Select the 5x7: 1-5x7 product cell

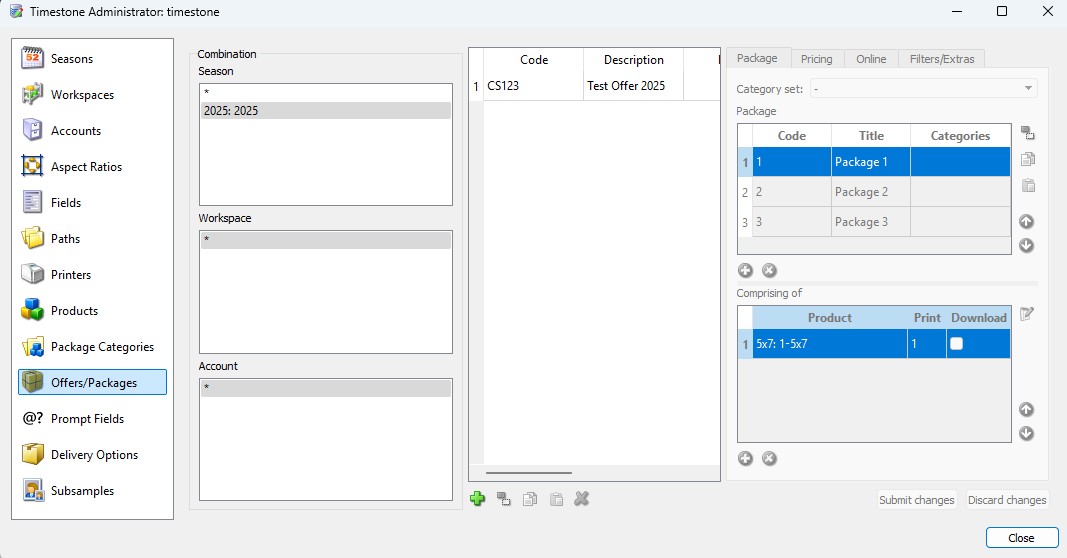coord(830,344)
